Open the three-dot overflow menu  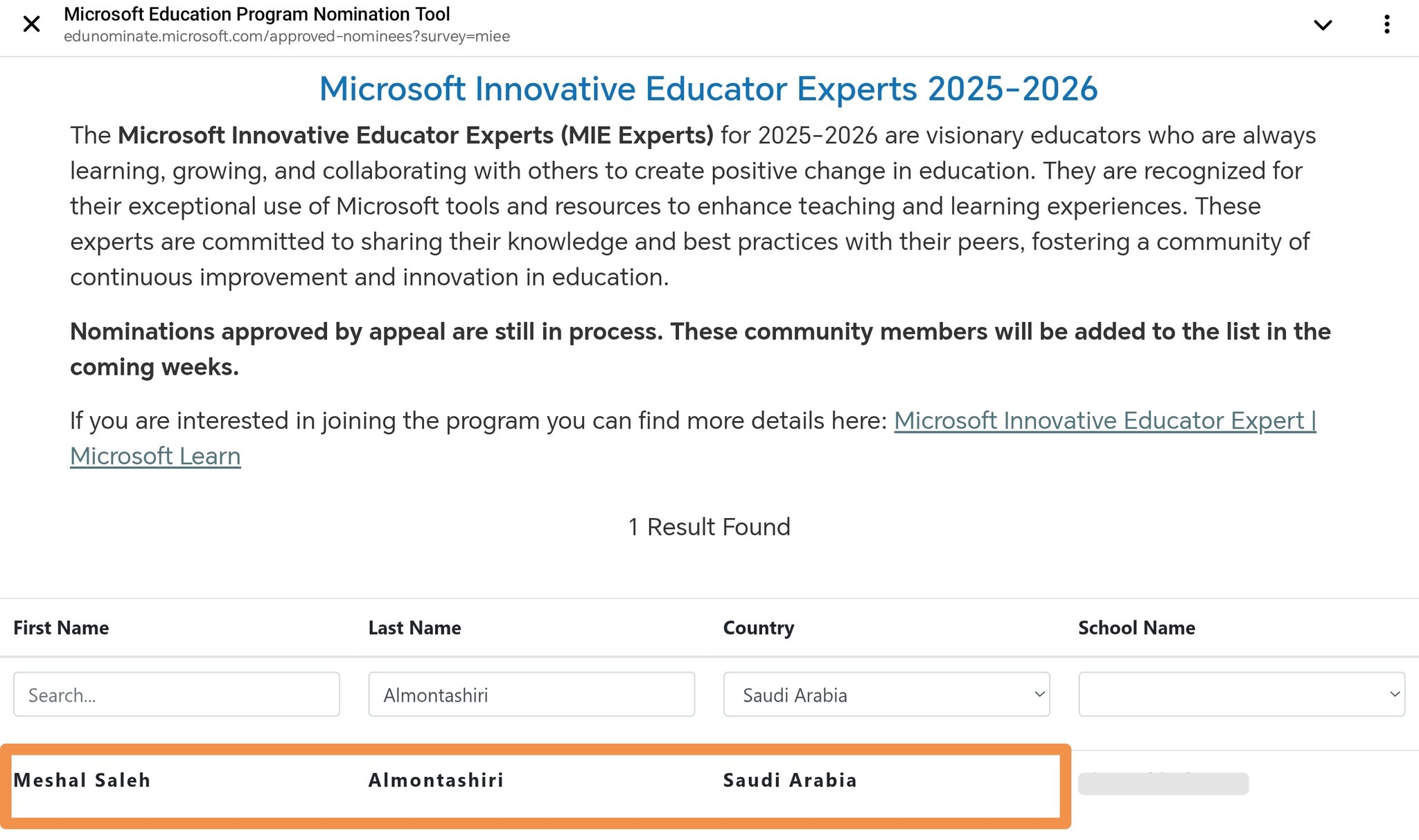(1386, 25)
